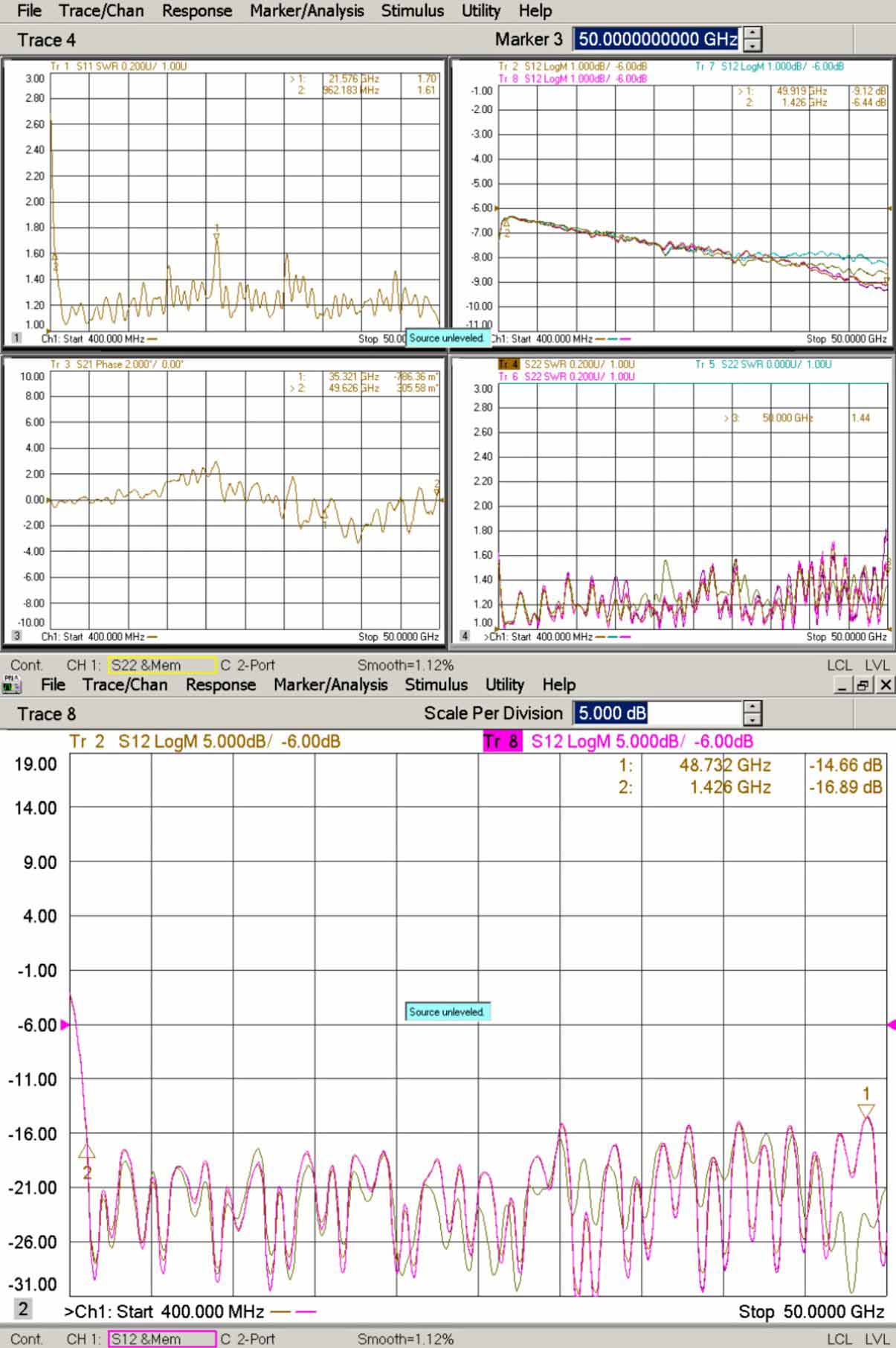This screenshot has width=896, height=1348.
Task: Select Tr 2 S12 LogM 5.000dB trace label
Action: click(204, 741)
